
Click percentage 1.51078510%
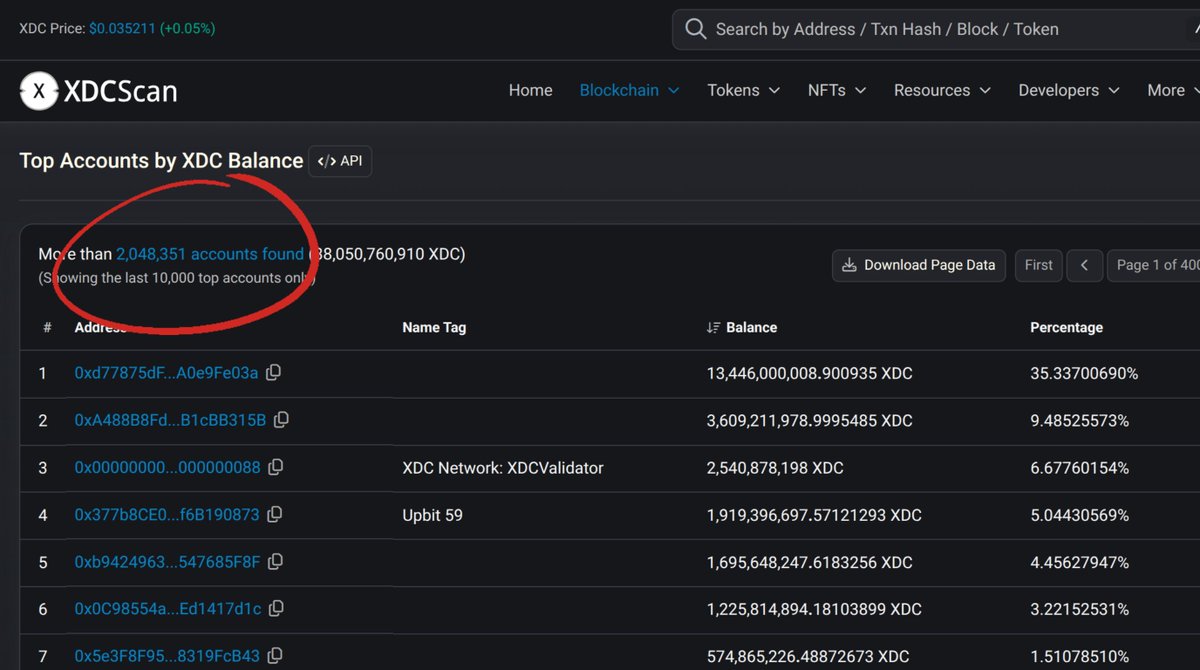[1079, 657]
